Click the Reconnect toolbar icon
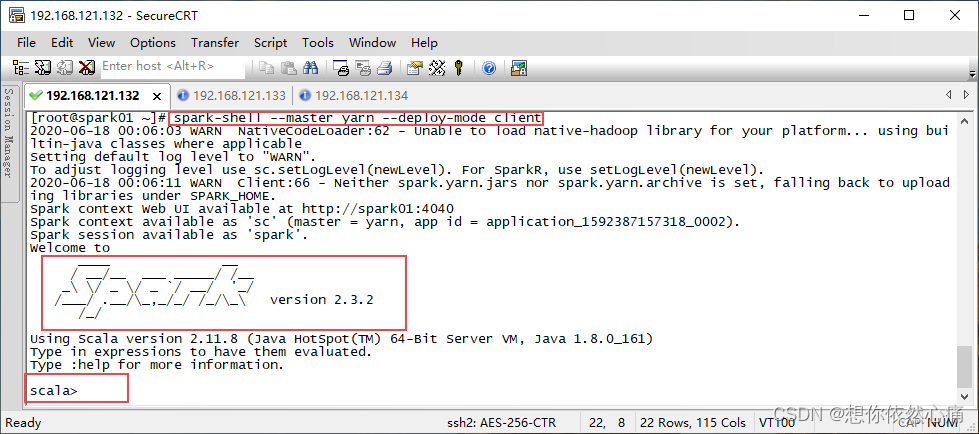The image size is (979, 434). [x=65, y=67]
